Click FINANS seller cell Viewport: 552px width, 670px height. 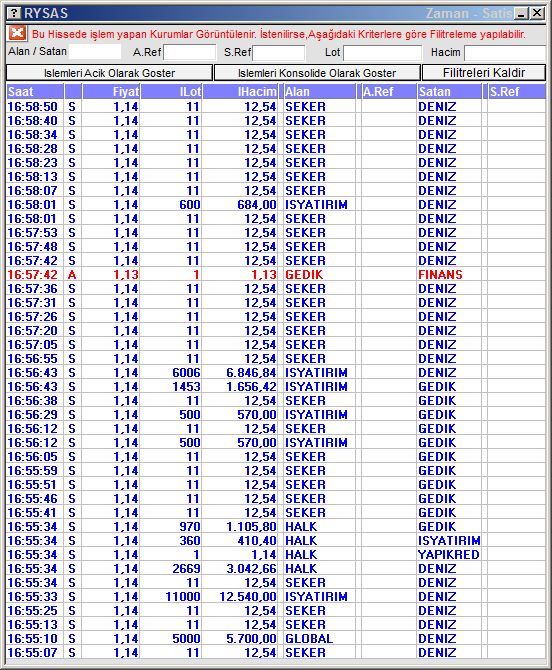[x=440, y=274]
